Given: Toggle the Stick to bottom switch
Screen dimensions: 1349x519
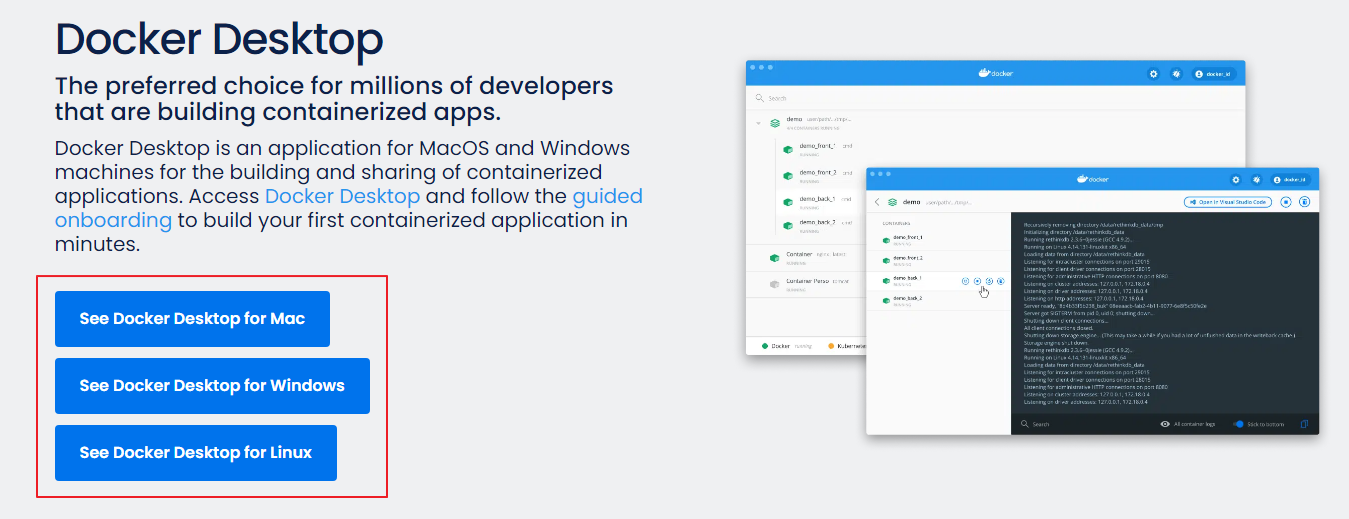Looking at the screenshot, I should [1238, 424].
